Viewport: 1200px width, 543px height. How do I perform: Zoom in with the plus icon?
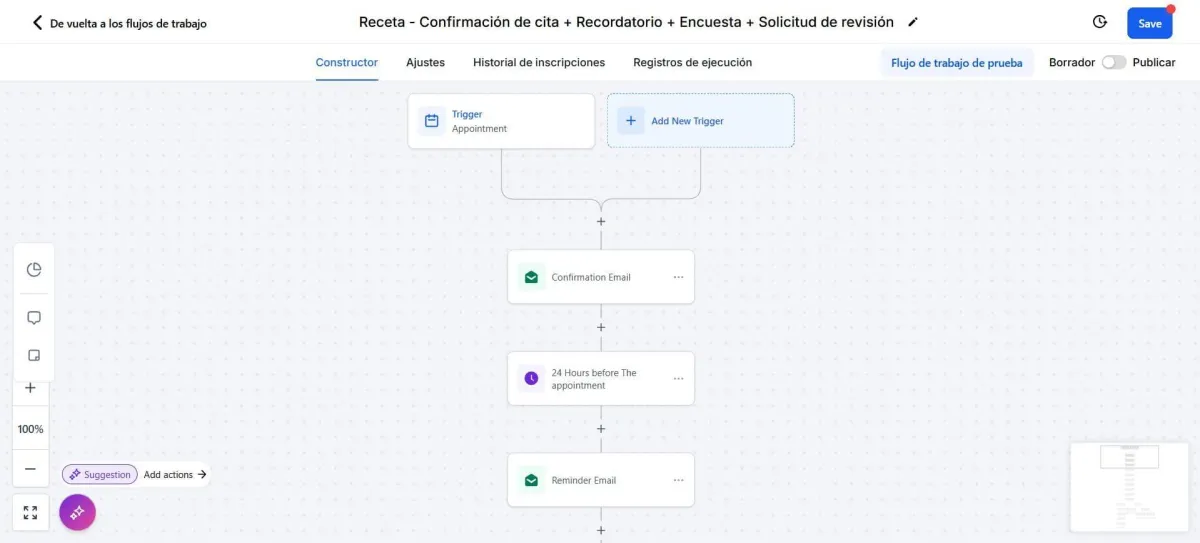click(30, 388)
